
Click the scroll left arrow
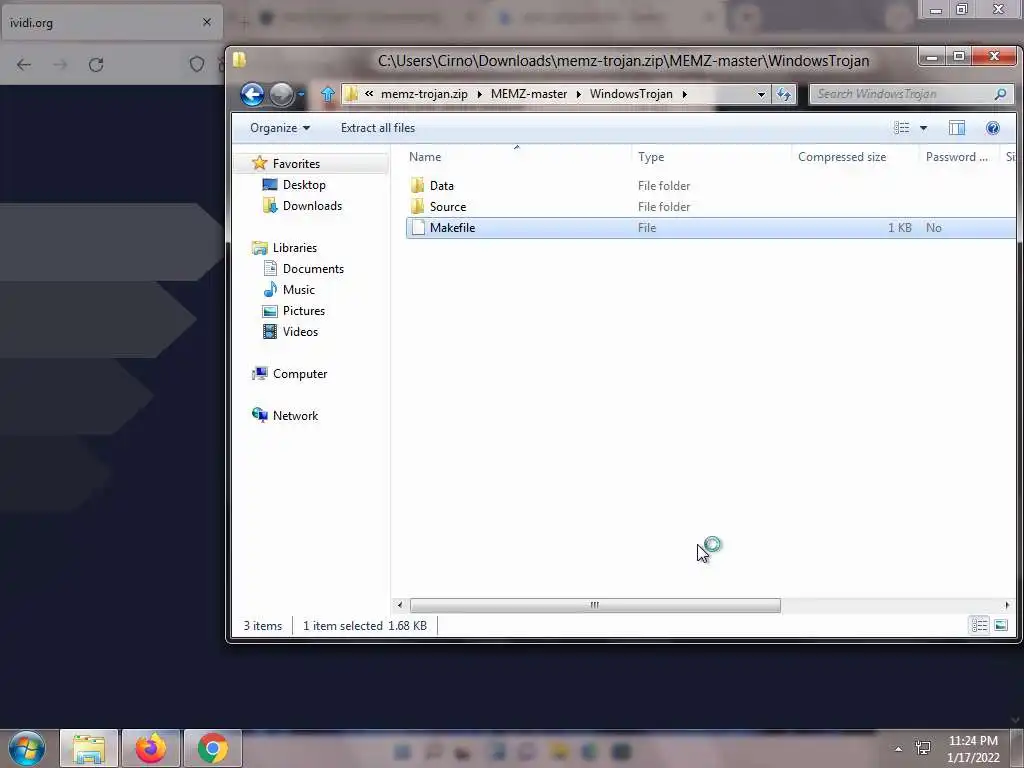tap(400, 605)
